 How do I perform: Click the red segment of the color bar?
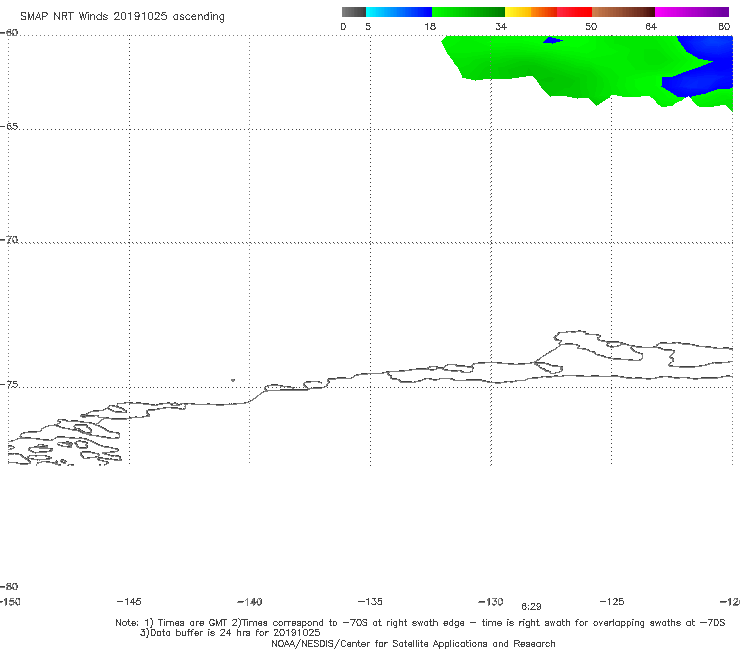point(574,12)
